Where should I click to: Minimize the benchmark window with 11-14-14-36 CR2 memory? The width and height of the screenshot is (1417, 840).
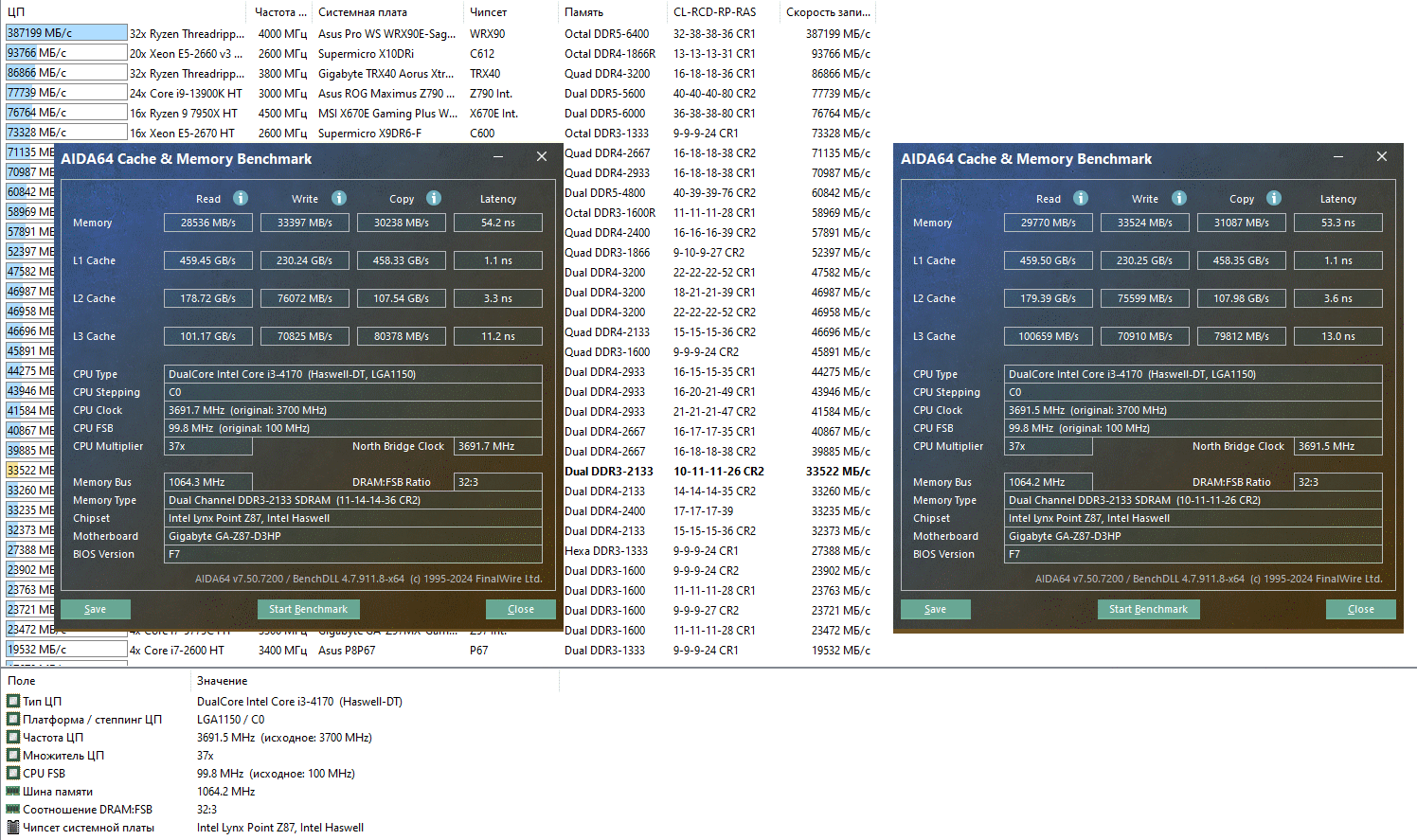(x=498, y=157)
